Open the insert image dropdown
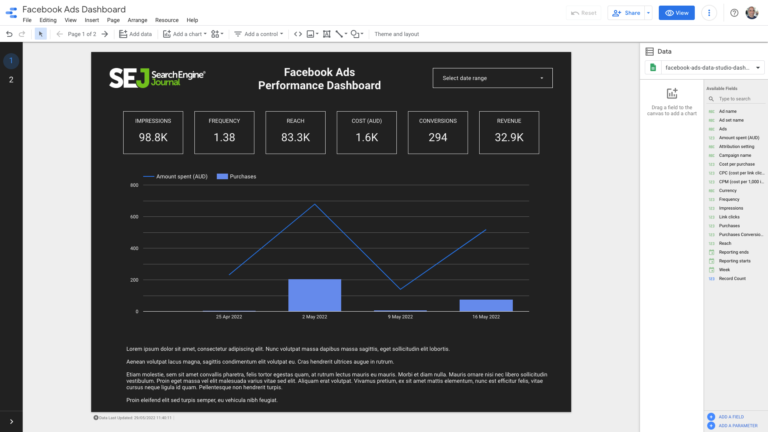The height and width of the screenshot is (432, 768). [x=312, y=34]
